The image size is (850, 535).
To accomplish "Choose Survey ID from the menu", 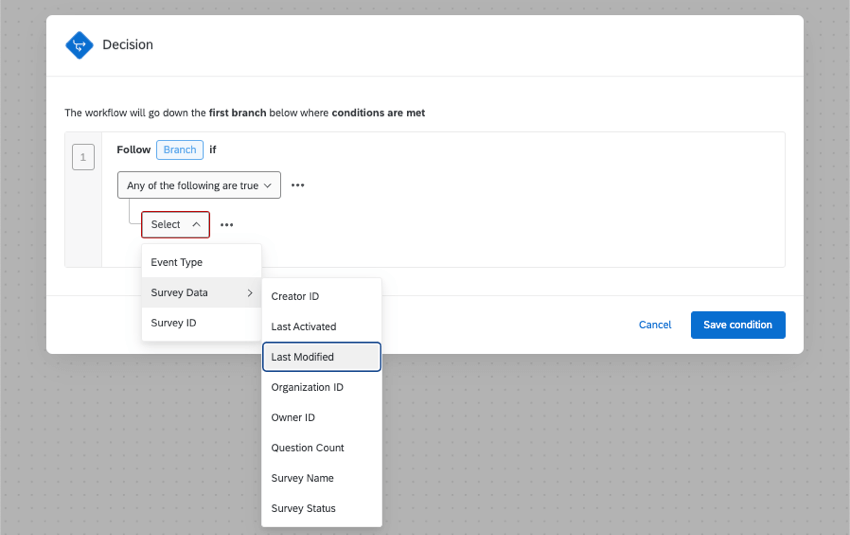I will [174, 323].
